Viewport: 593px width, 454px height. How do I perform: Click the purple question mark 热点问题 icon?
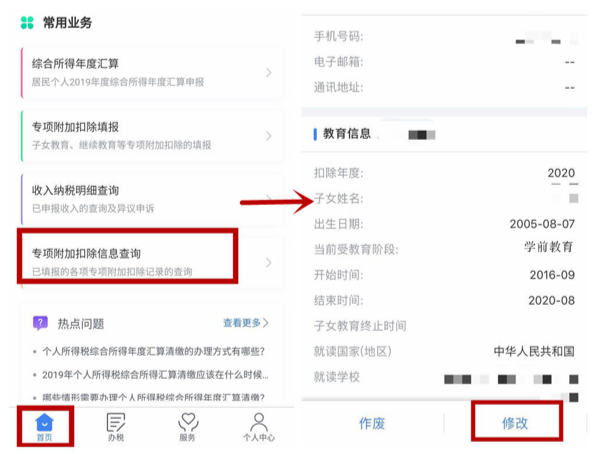coord(40,323)
